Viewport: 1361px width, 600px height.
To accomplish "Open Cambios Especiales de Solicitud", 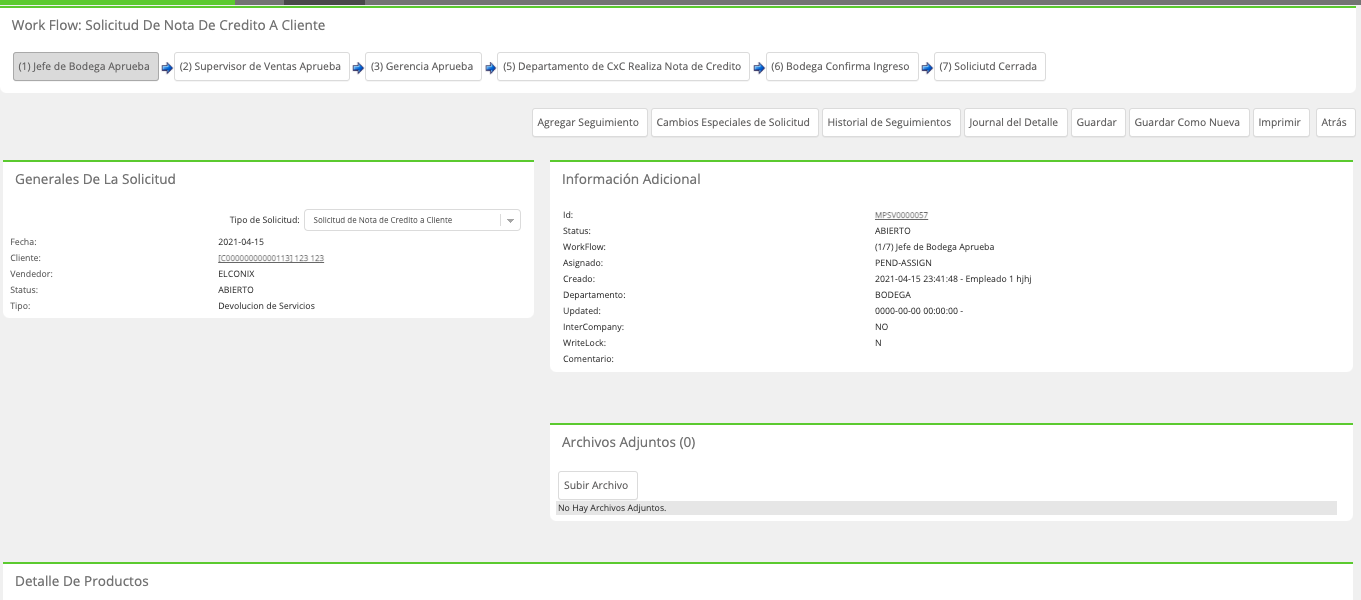I will click(733, 122).
